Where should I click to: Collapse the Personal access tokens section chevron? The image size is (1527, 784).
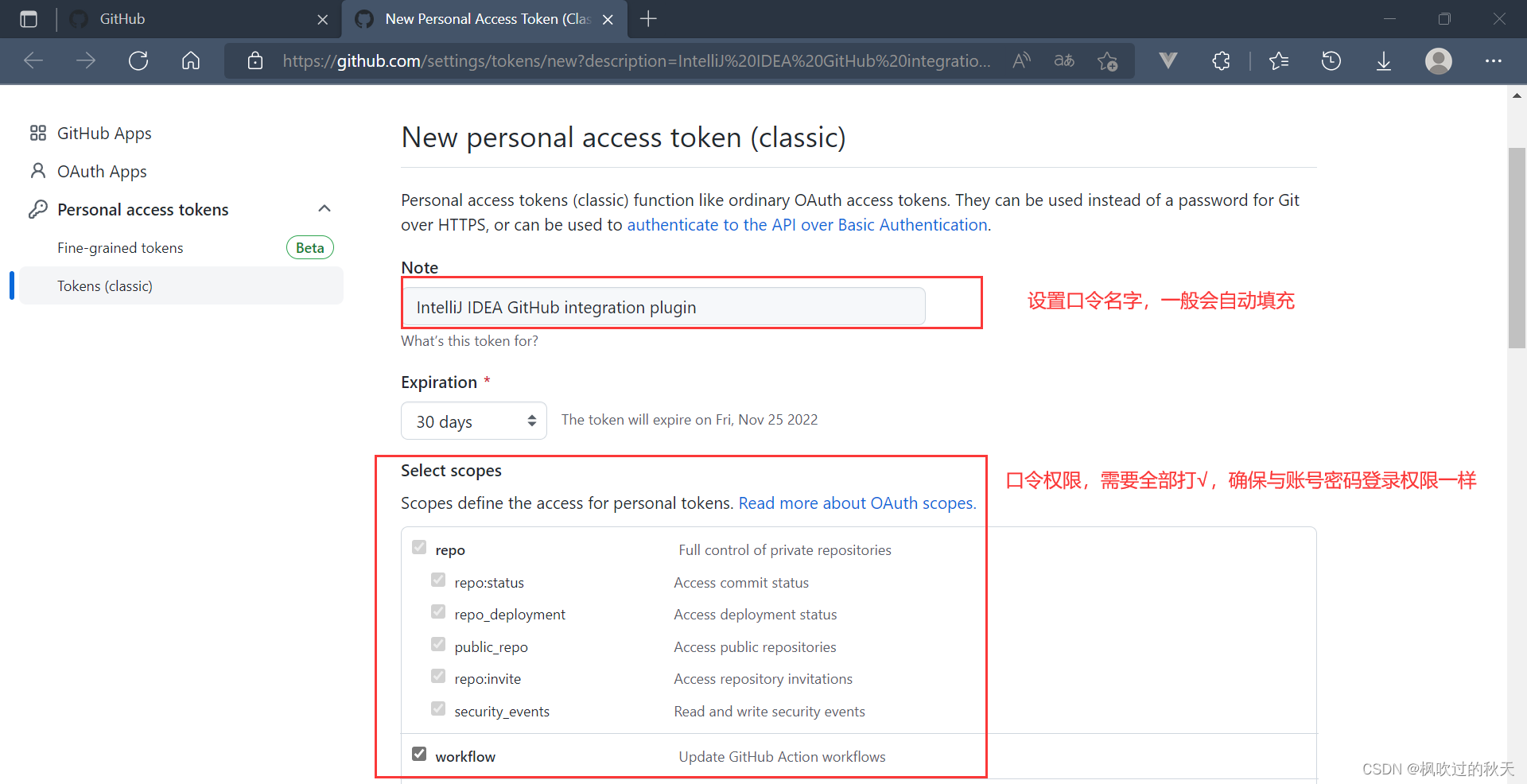tap(324, 208)
